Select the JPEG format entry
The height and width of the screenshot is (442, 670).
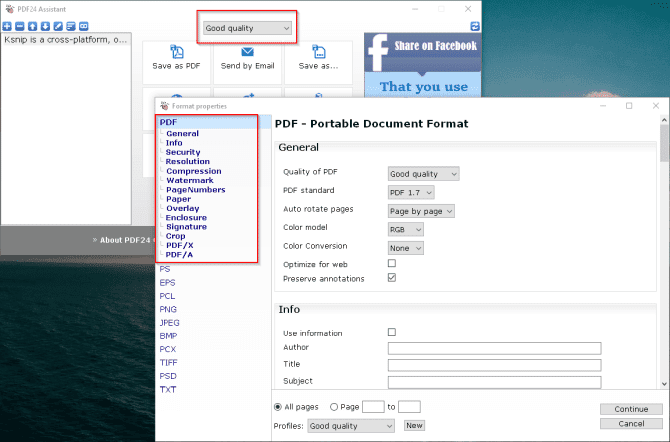(169, 323)
